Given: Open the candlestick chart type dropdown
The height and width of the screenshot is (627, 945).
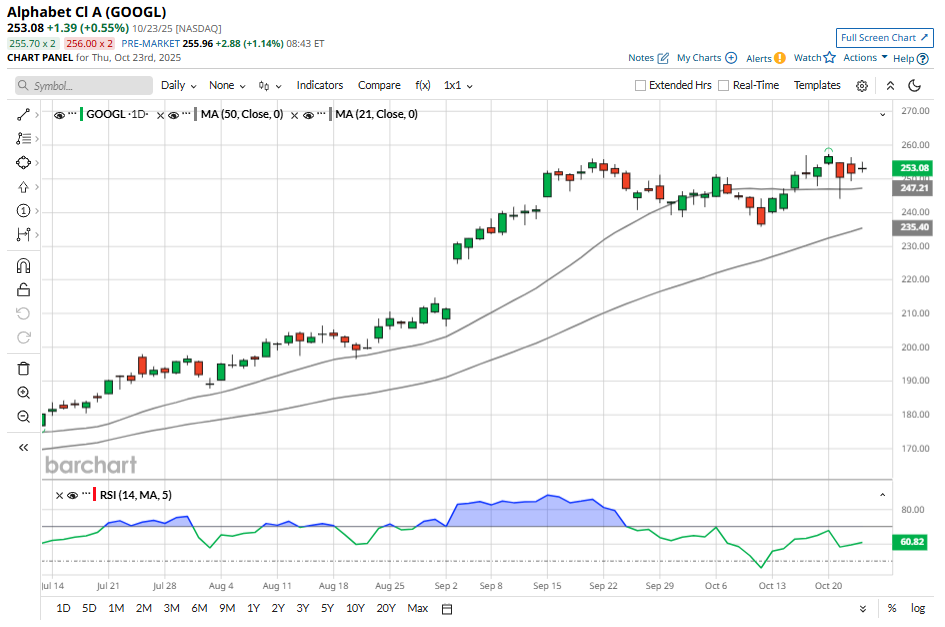Looking at the screenshot, I should (269, 86).
